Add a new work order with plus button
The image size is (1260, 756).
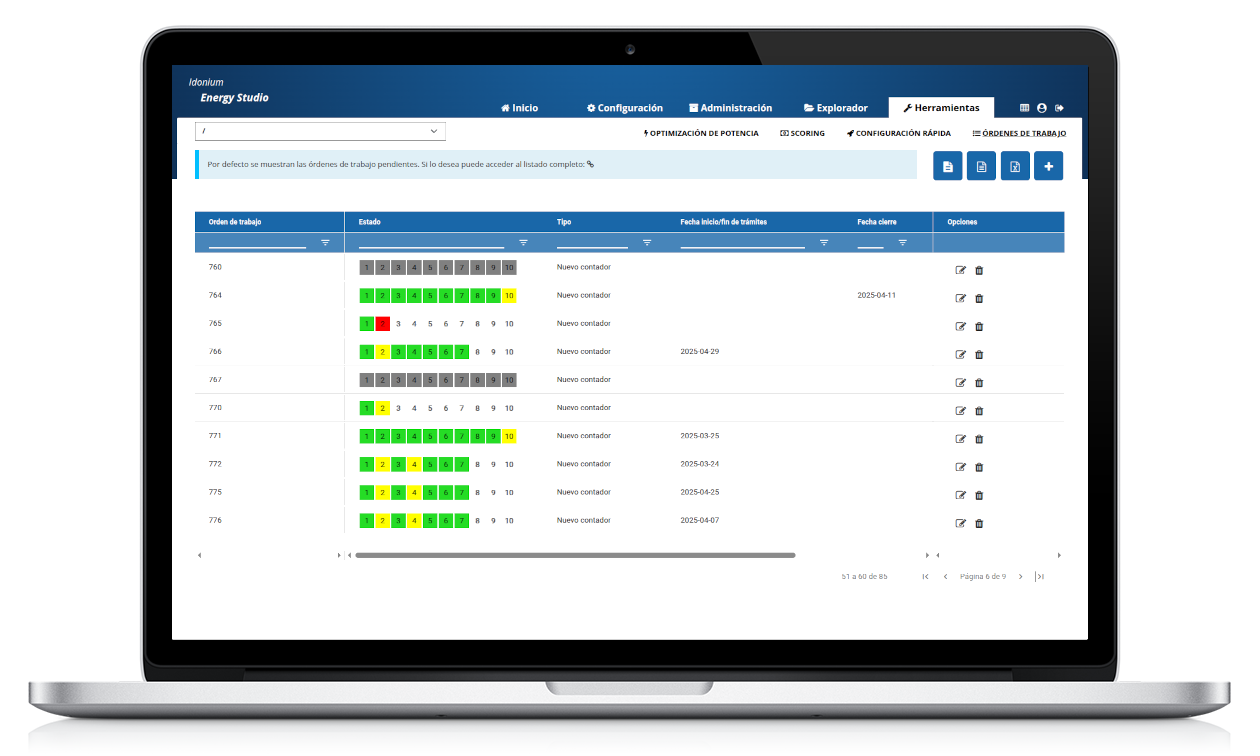(x=1048, y=166)
